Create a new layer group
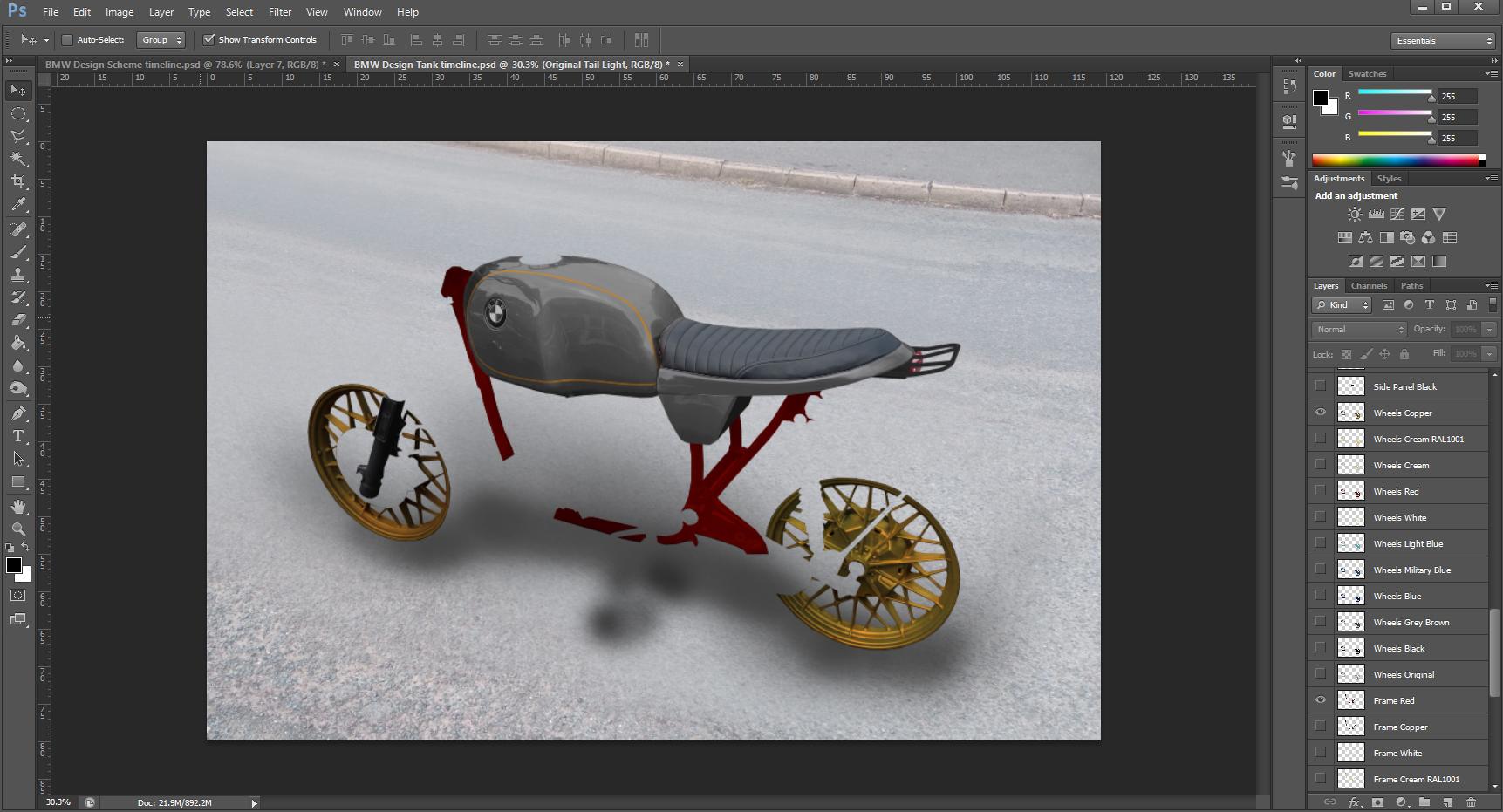The height and width of the screenshot is (812, 1503). (x=1424, y=802)
